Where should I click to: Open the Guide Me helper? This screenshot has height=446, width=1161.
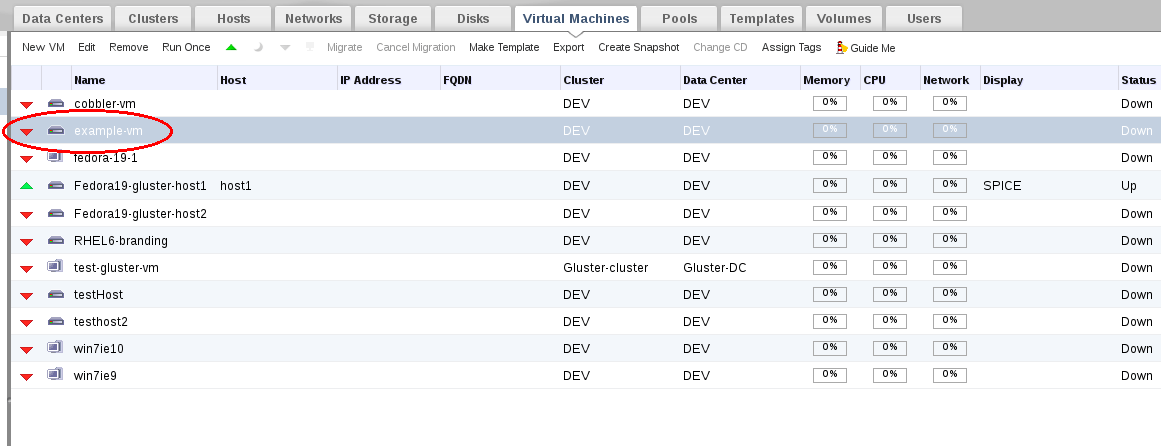point(866,48)
